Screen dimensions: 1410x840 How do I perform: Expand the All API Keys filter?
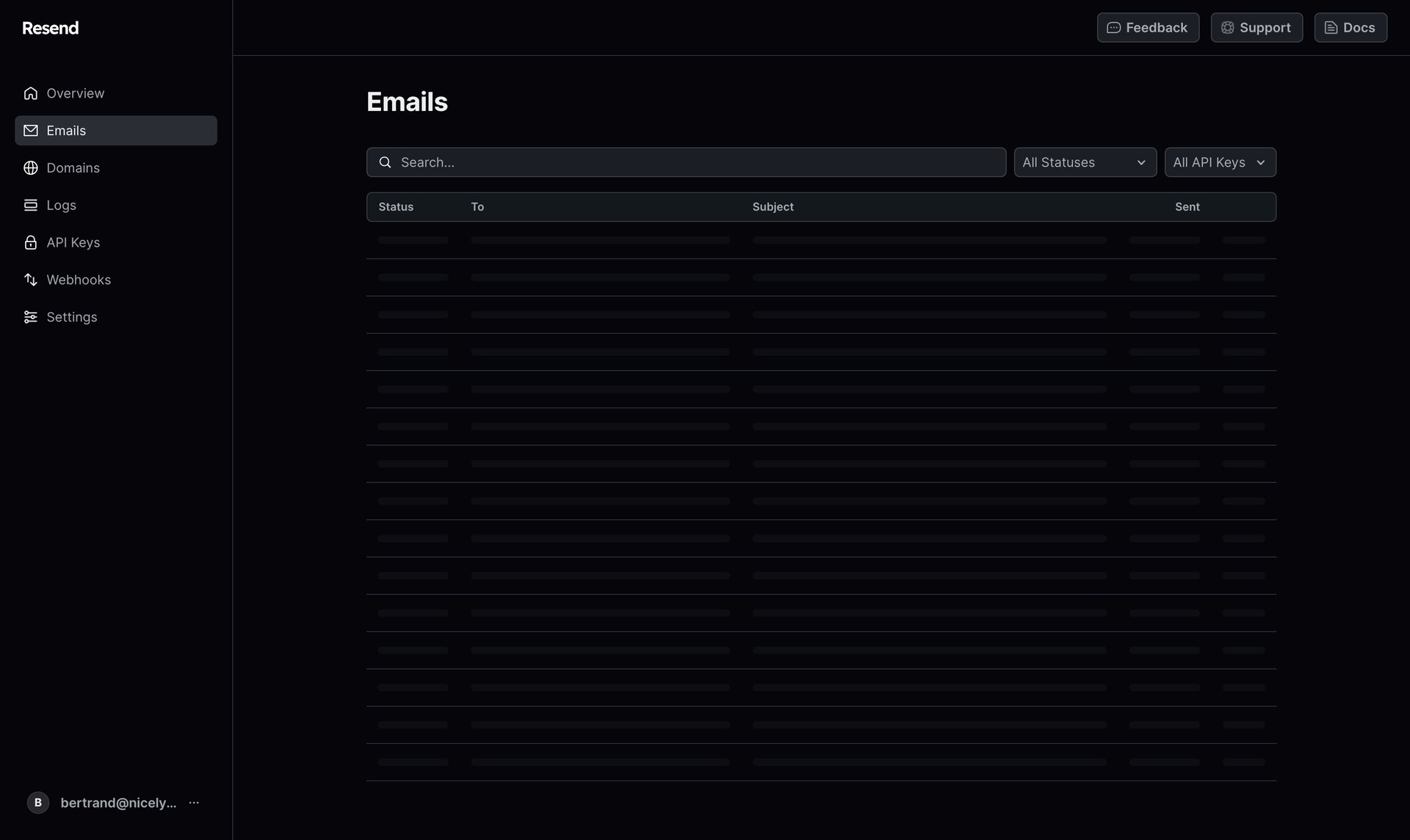pyautogui.click(x=1219, y=162)
